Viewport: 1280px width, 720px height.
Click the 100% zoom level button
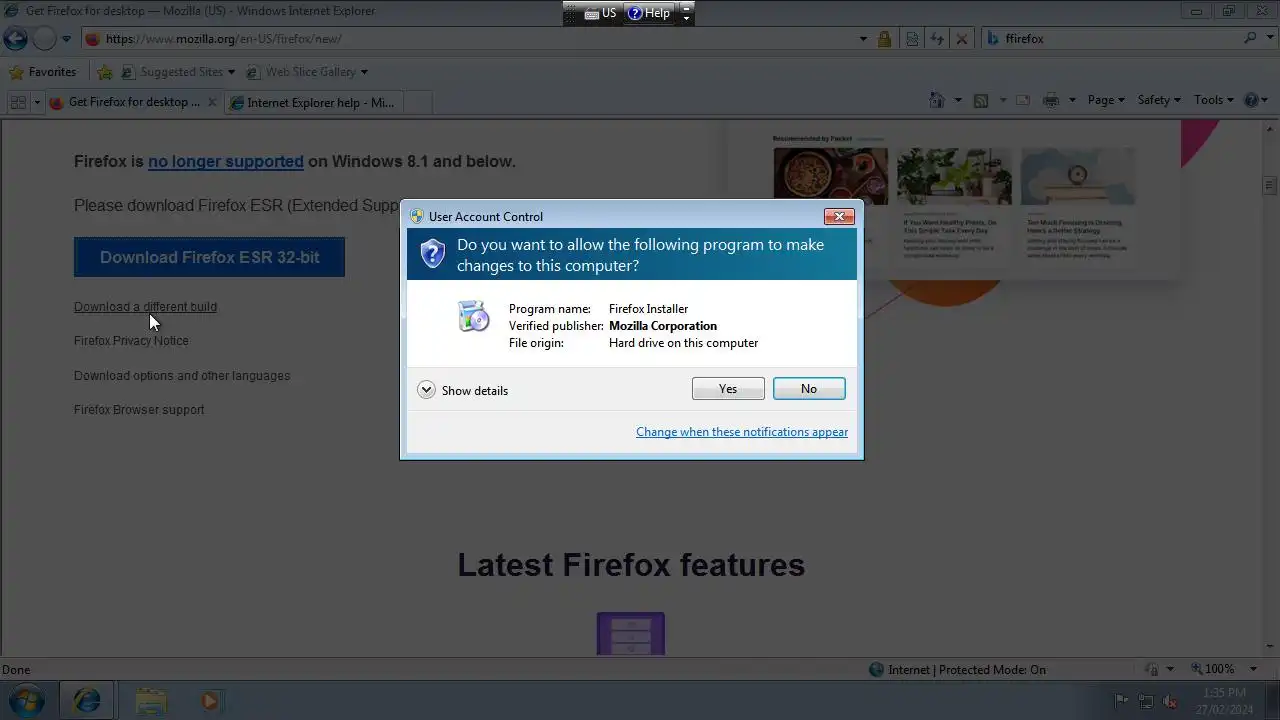(x=1213, y=669)
